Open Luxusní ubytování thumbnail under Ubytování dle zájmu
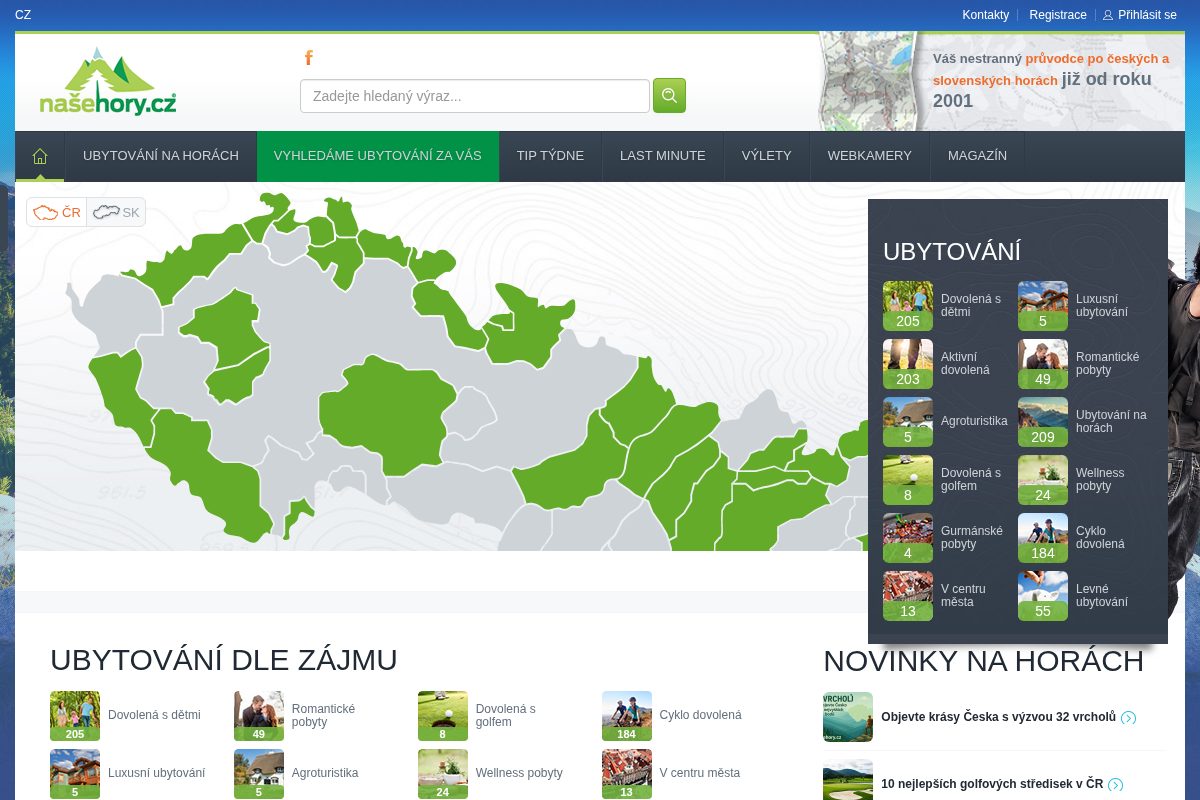 [x=75, y=774]
